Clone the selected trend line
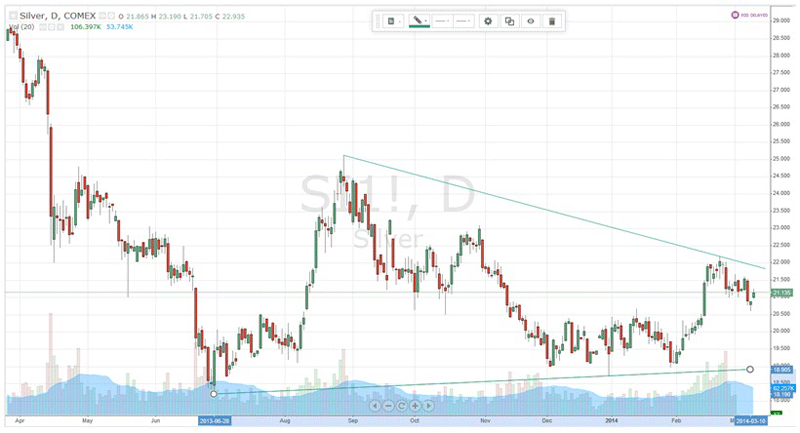 point(509,21)
